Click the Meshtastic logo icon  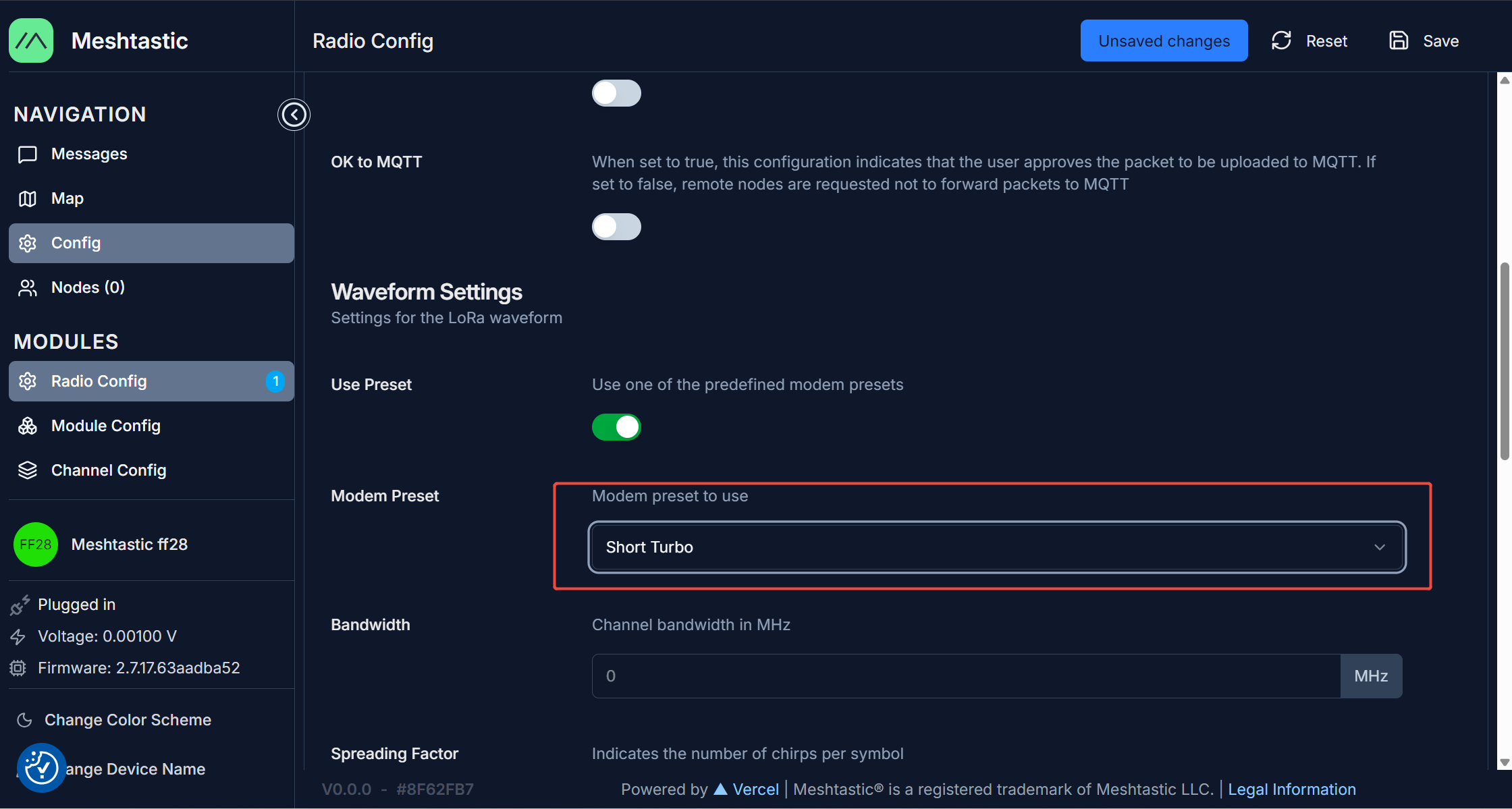tap(31, 40)
